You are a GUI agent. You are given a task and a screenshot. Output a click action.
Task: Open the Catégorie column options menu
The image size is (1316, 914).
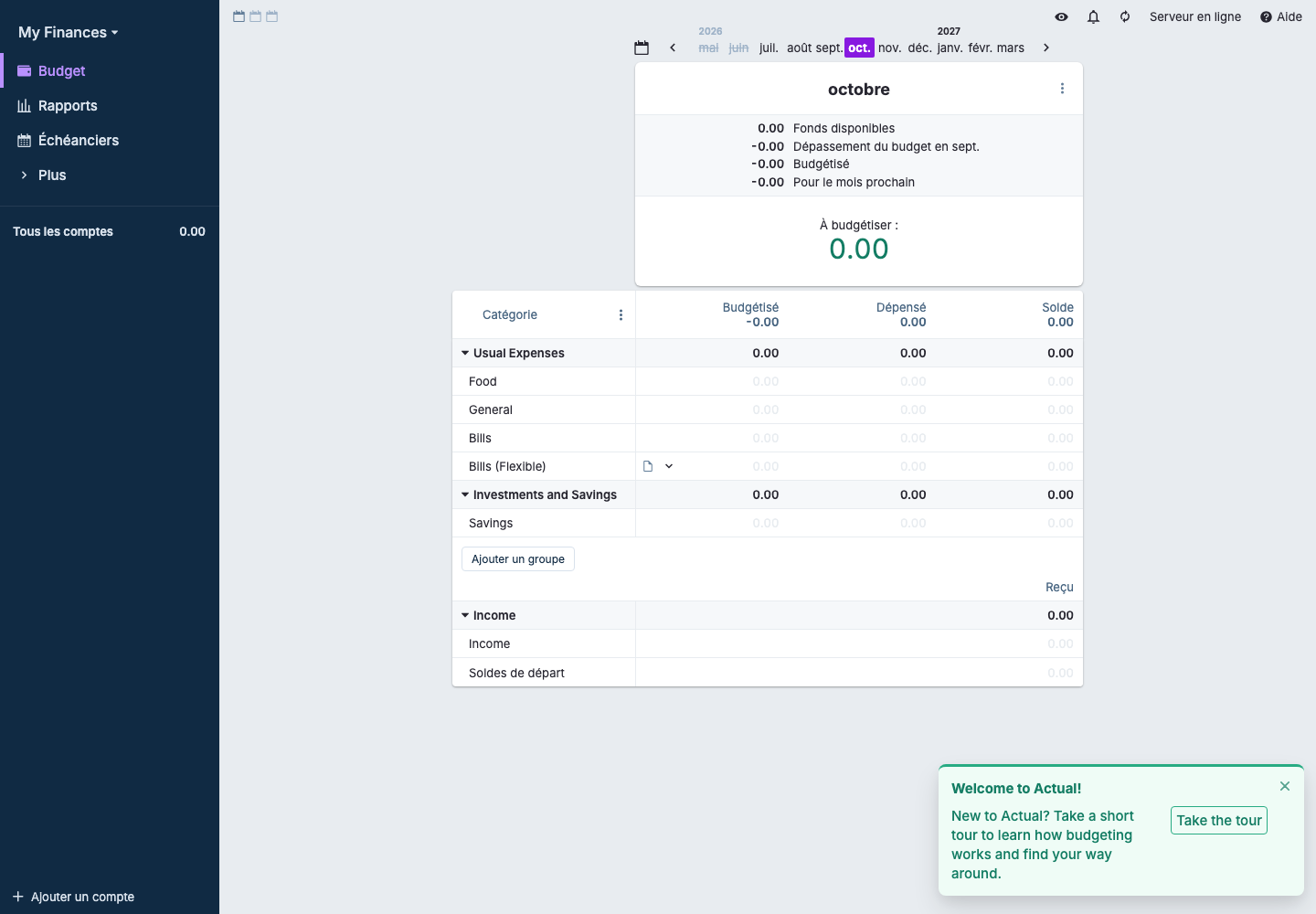coord(621,315)
